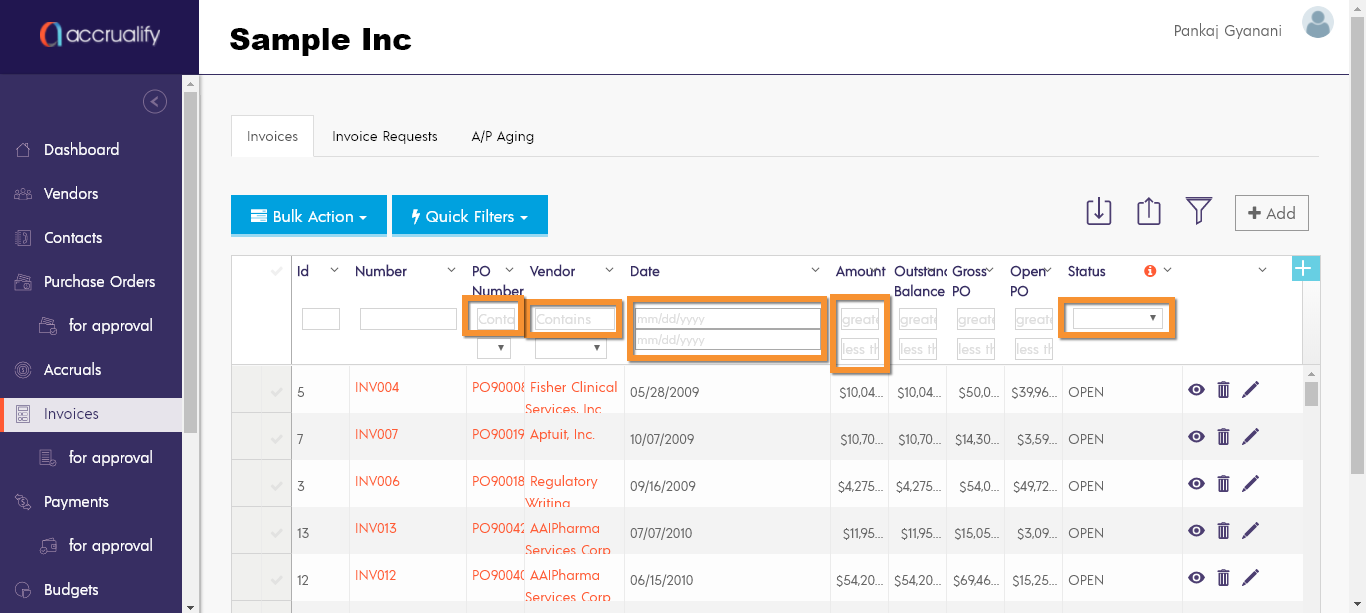The width and height of the screenshot is (1366, 613).
Task: Open the Status filter dropdown
Action: 1117,319
